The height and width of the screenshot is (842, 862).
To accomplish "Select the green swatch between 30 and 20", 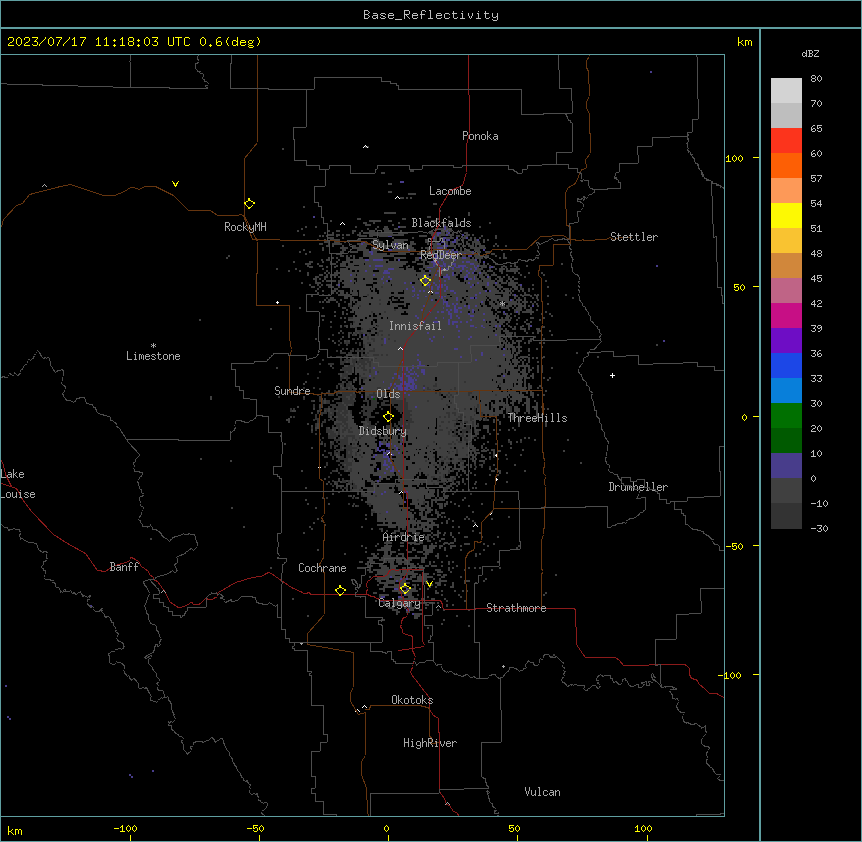I will point(786,416).
